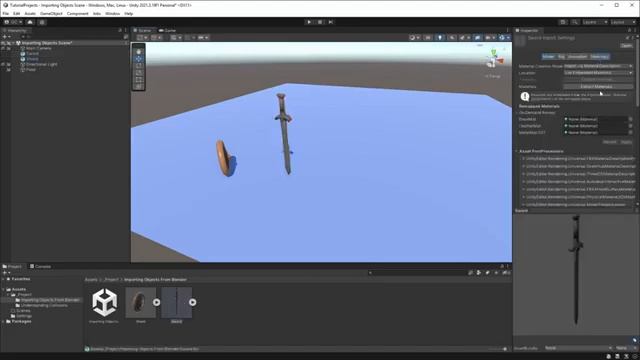The width and height of the screenshot is (640, 360).
Task: Open the draw mode shading dropdown
Action: (x=414, y=38)
